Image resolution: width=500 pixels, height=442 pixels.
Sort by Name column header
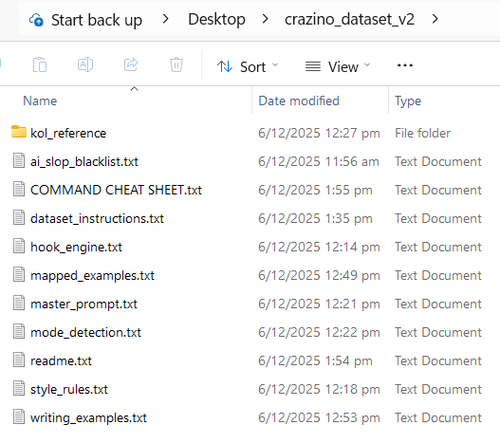pos(40,101)
